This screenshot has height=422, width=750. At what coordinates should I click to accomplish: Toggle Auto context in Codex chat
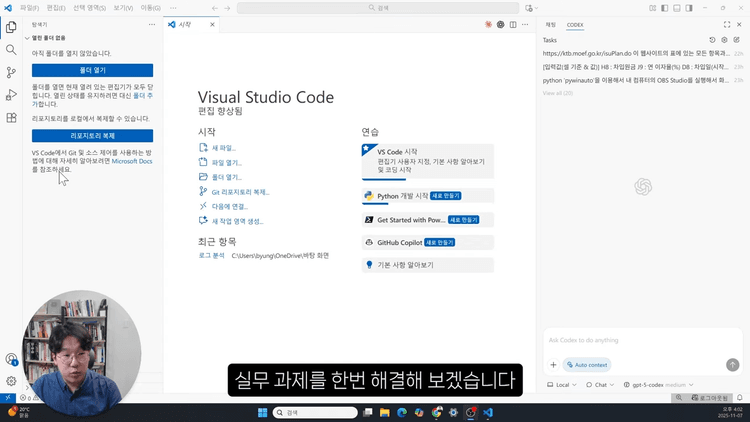pyautogui.click(x=587, y=365)
